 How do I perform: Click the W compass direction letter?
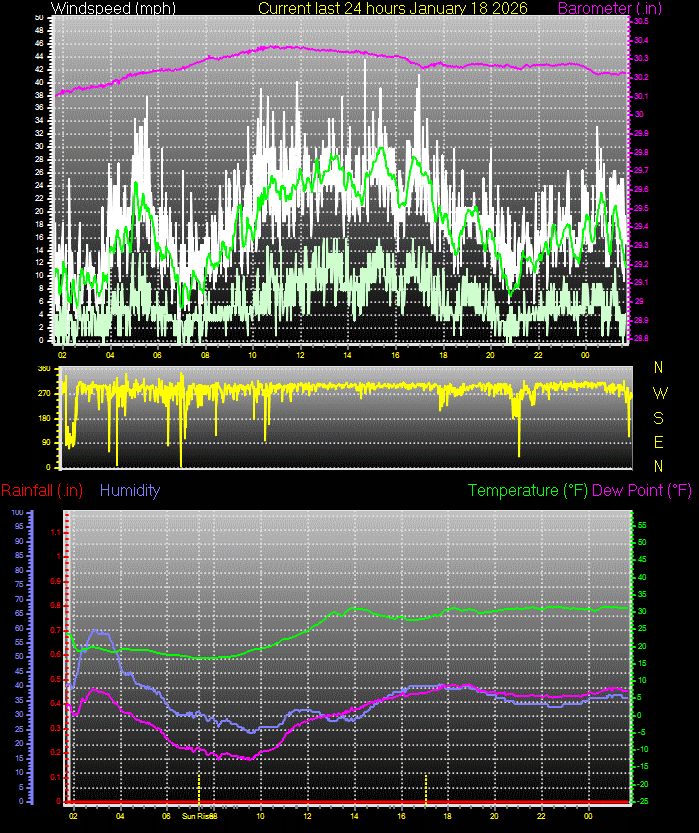659,393
